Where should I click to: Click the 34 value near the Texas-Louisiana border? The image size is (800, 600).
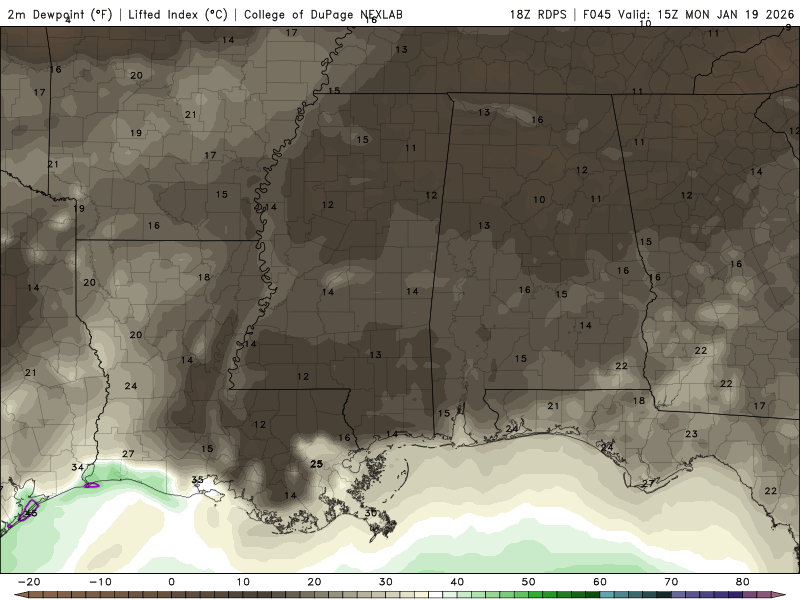77,467
